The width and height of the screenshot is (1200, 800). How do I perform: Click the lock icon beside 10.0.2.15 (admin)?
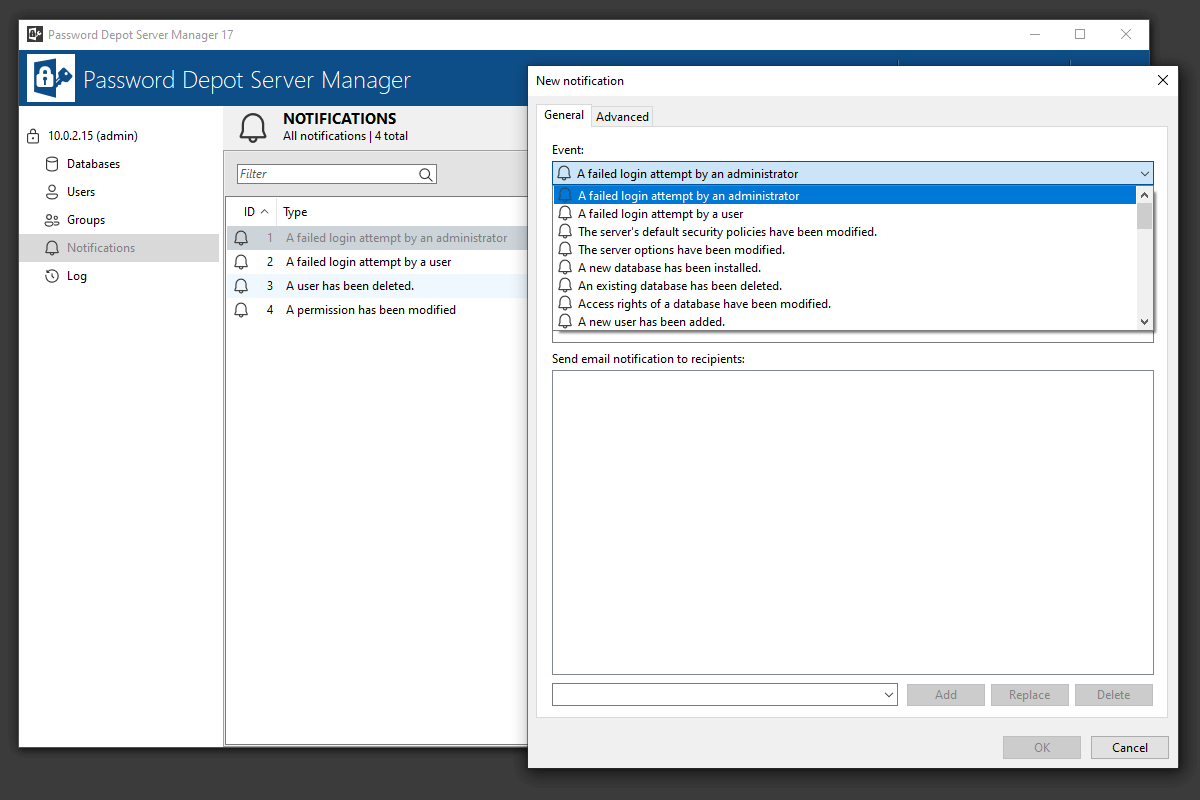tap(33, 136)
